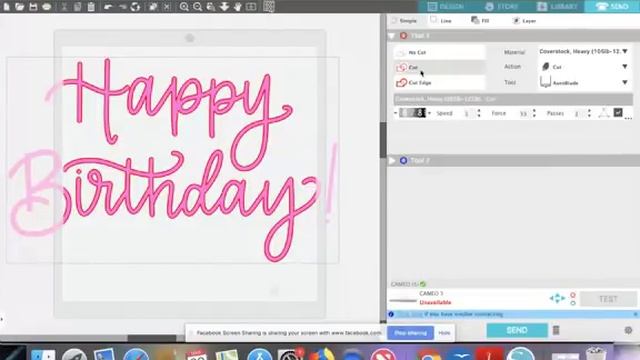Image resolution: width=640 pixels, height=360 pixels.
Task: Click the line segment overcut triangle icon
Action: pyautogui.click(x=604, y=113)
